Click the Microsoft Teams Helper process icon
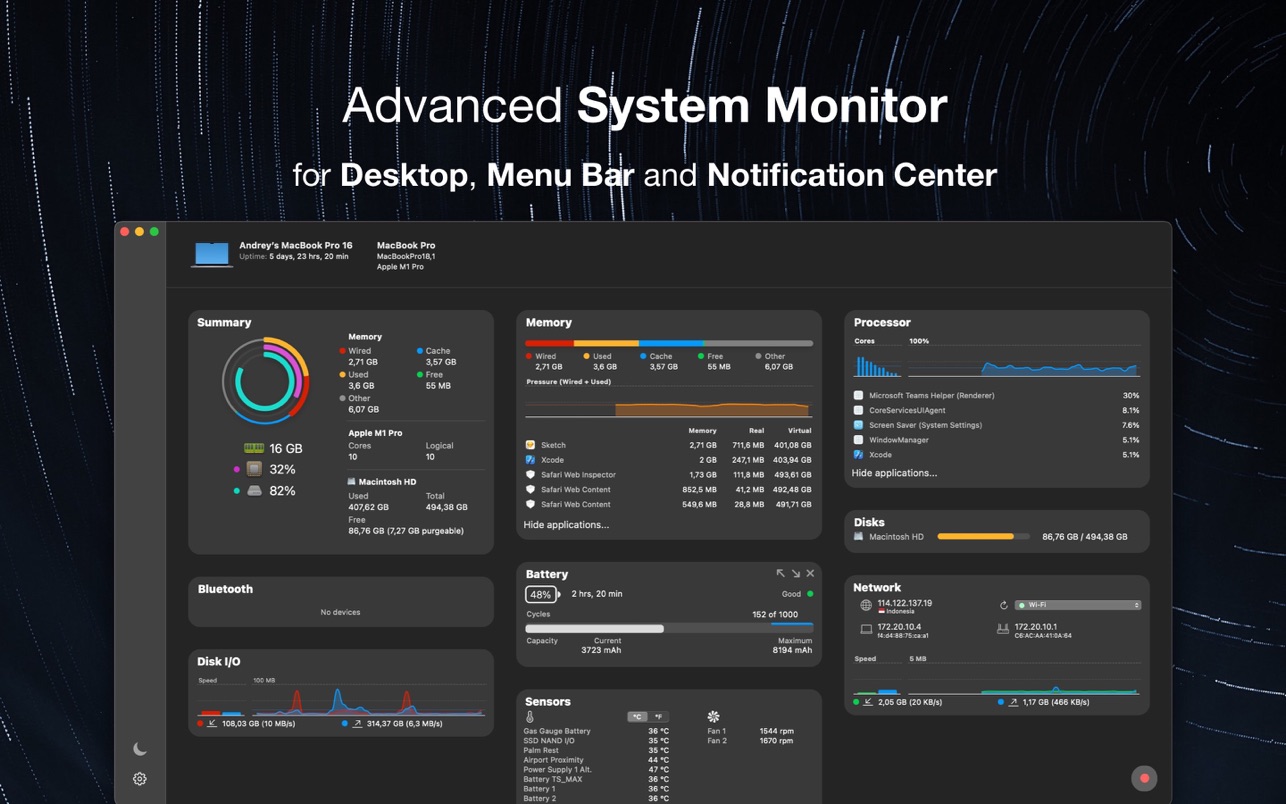This screenshot has width=1286, height=804. [x=858, y=396]
